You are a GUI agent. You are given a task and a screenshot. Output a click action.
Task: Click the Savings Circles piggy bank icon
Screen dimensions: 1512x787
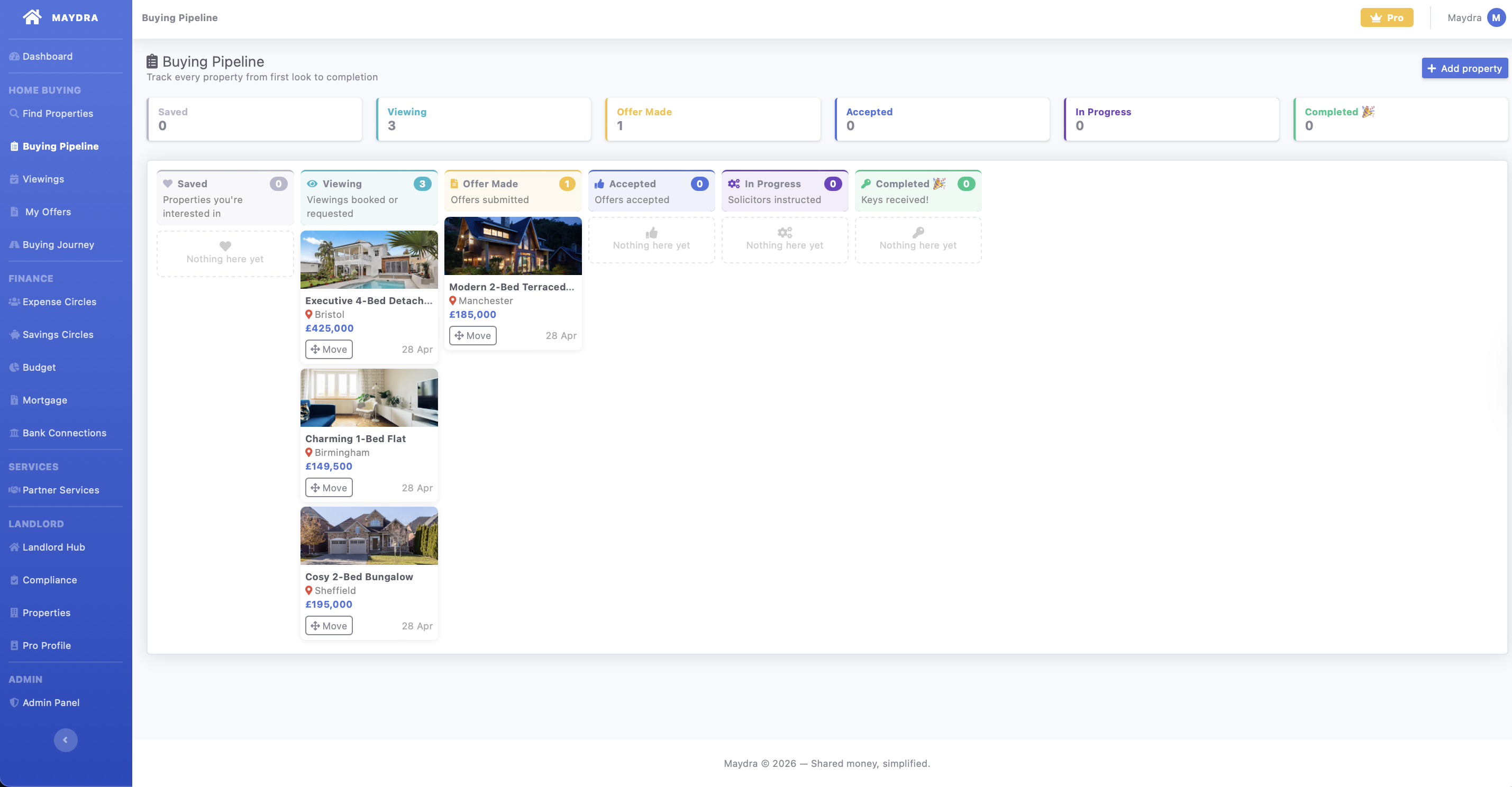tap(14, 334)
